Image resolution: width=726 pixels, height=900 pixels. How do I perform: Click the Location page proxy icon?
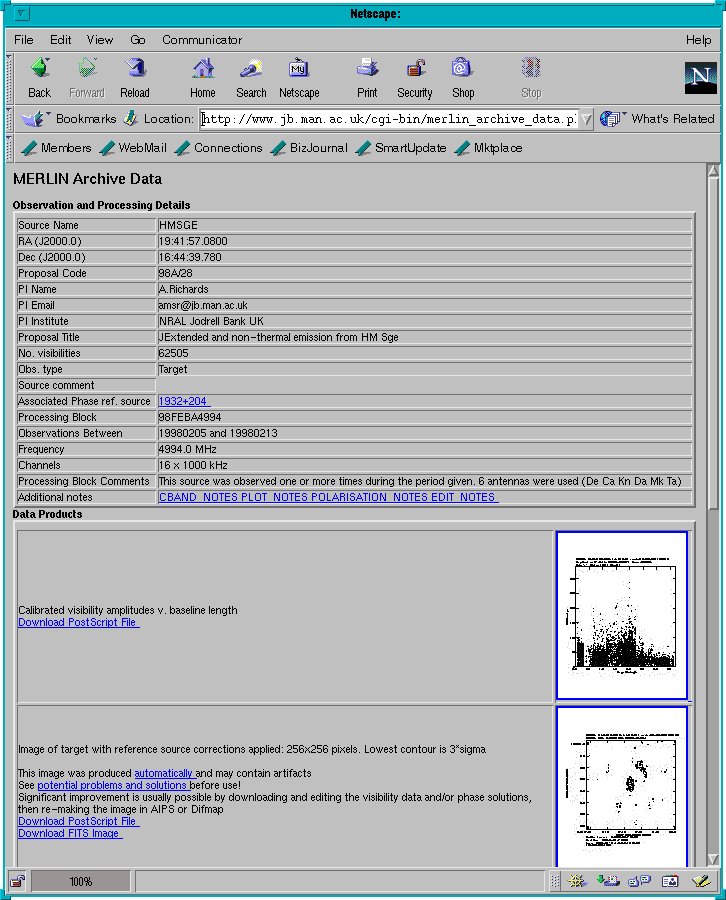[131, 118]
